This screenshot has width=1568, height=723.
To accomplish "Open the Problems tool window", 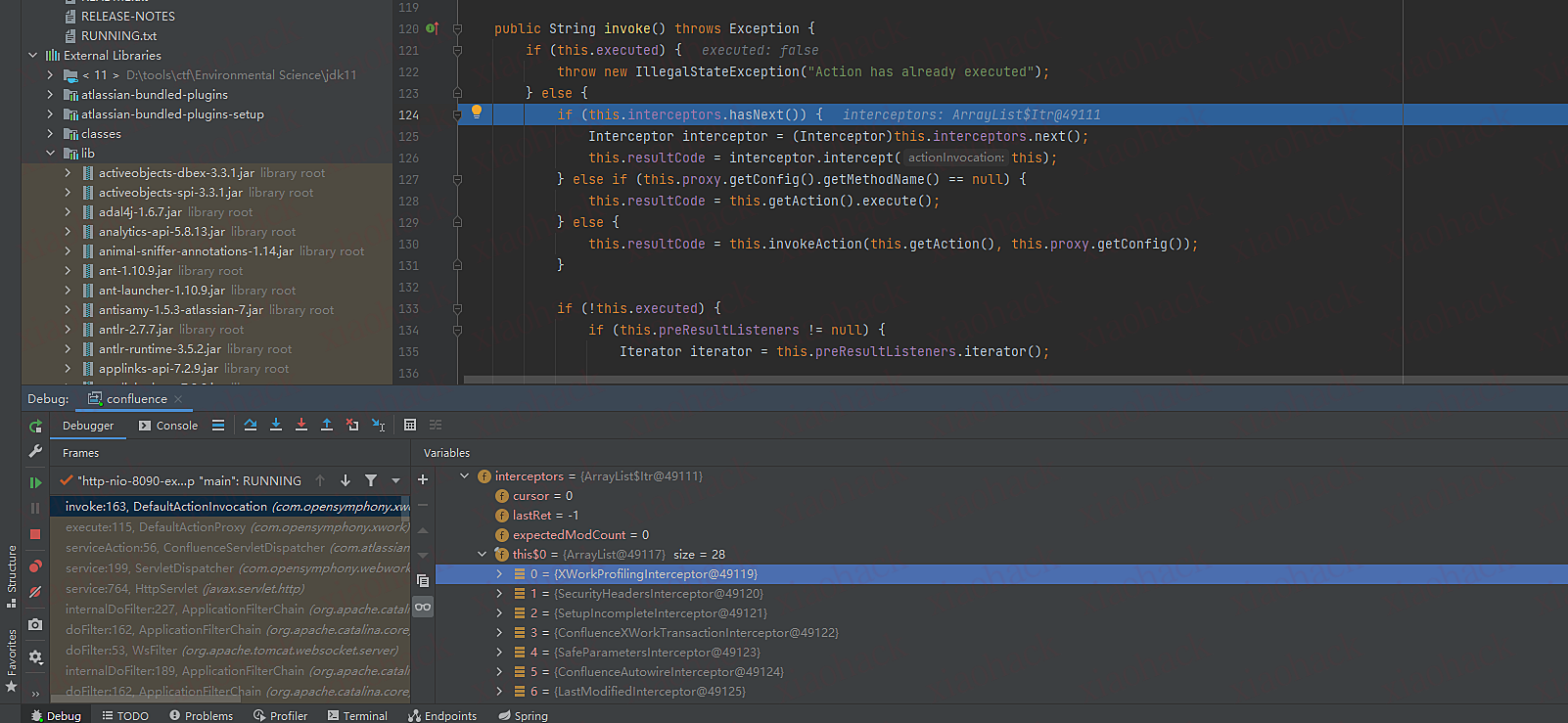I will coord(201,716).
